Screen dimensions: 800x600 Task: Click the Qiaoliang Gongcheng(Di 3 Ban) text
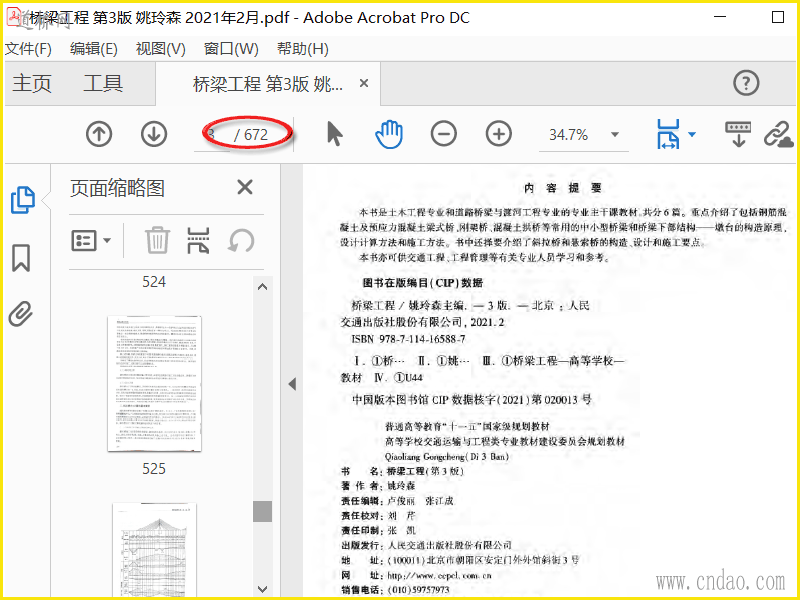pos(447,457)
